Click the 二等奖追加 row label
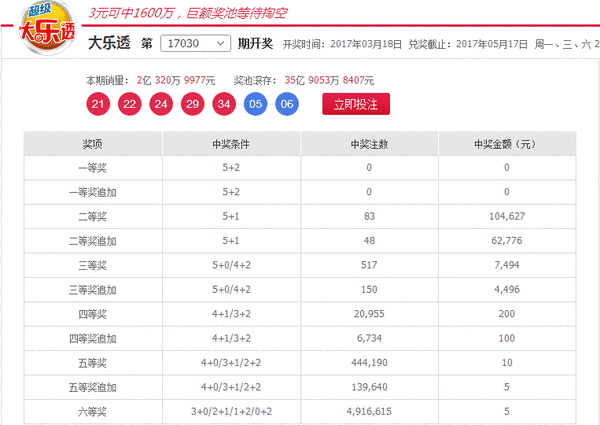Image resolution: width=600 pixels, height=425 pixels. tap(93, 241)
